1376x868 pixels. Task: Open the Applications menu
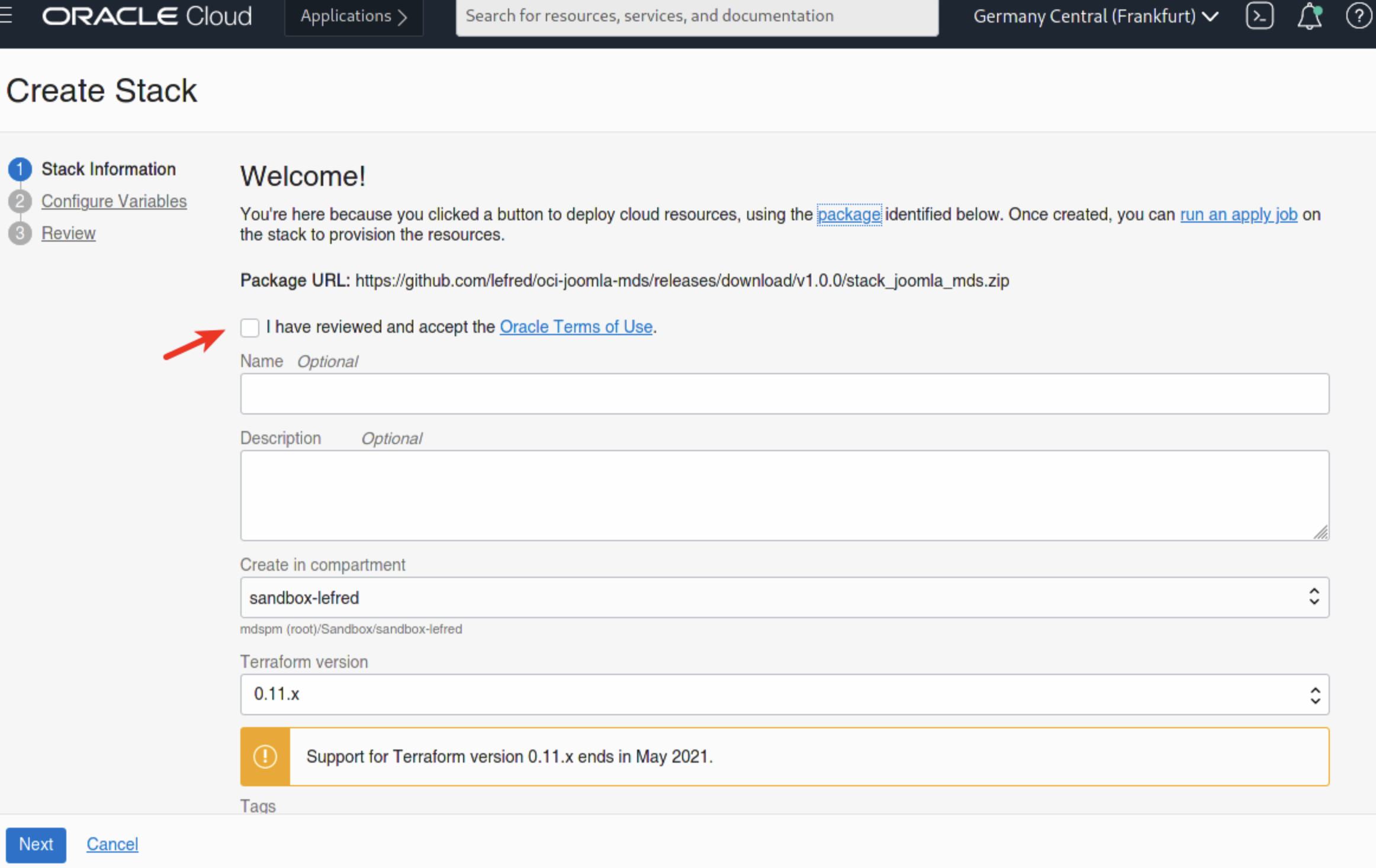coord(353,16)
